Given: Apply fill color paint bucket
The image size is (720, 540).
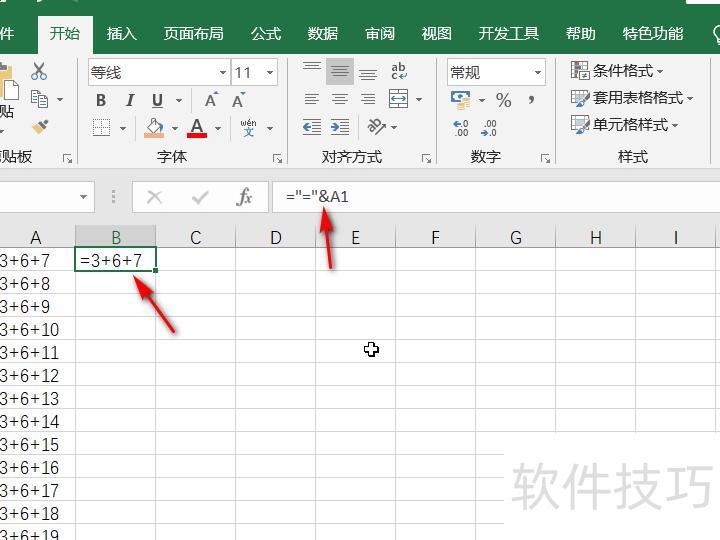Looking at the screenshot, I should click(x=154, y=127).
